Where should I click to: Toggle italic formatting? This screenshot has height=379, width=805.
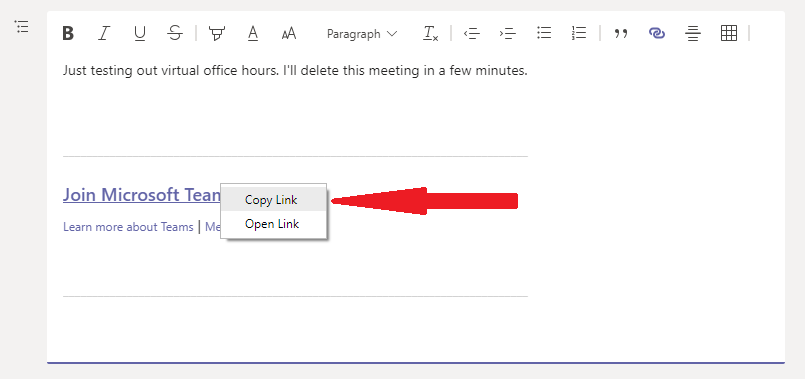[x=104, y=34]
